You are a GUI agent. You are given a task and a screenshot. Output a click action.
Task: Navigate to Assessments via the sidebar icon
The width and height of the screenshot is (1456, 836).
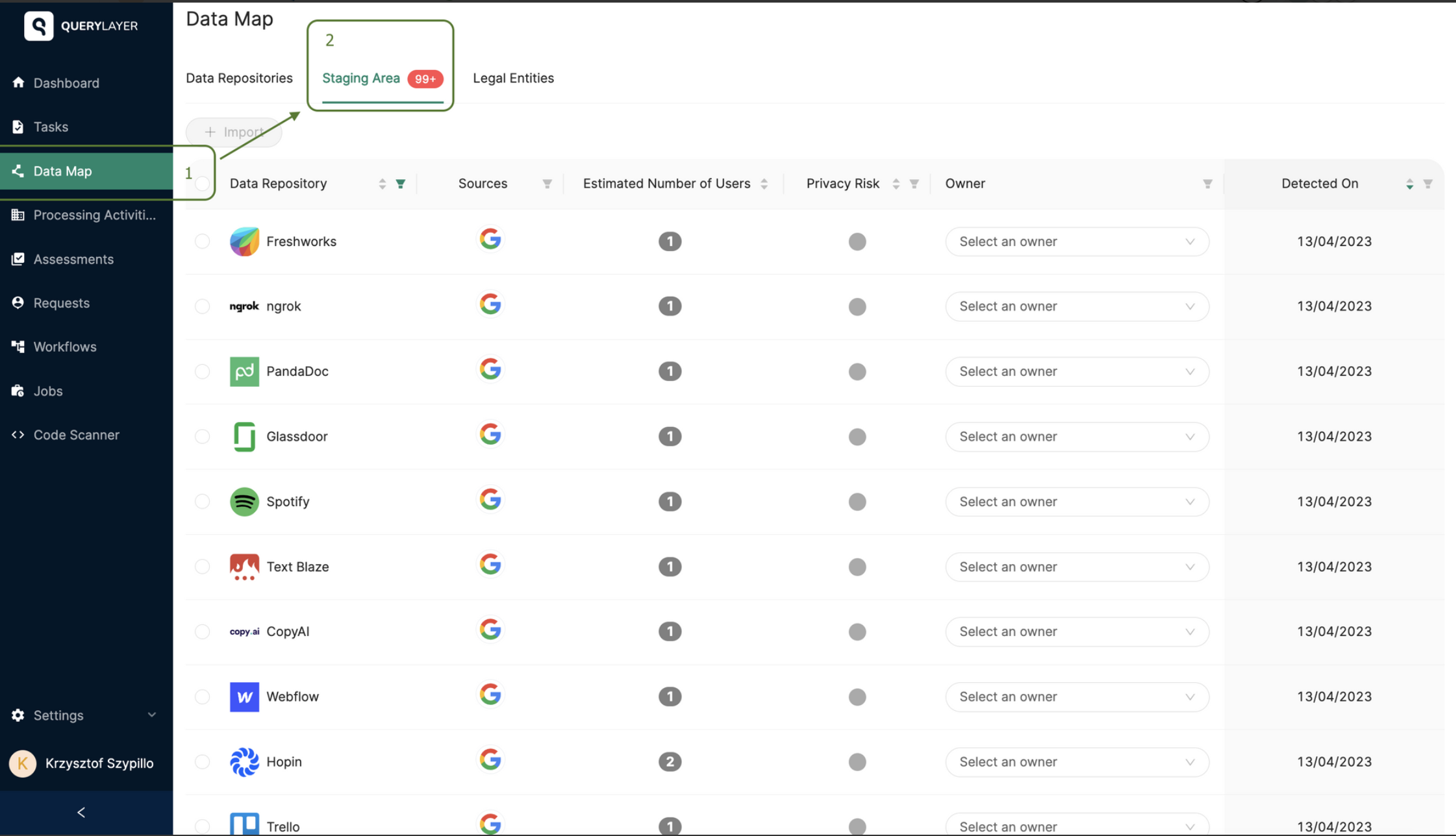(73, 259)
